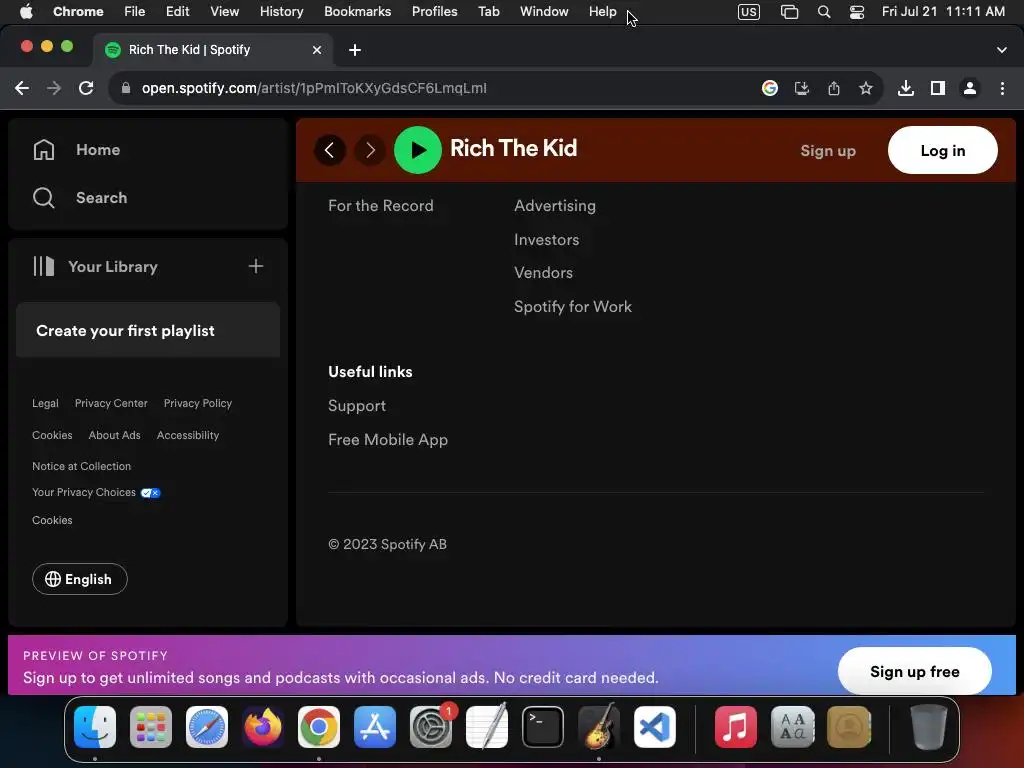This screenshot has width=1024, height=768.
Task: Open Visual Studio Code from the Dock
Action: 655,727
